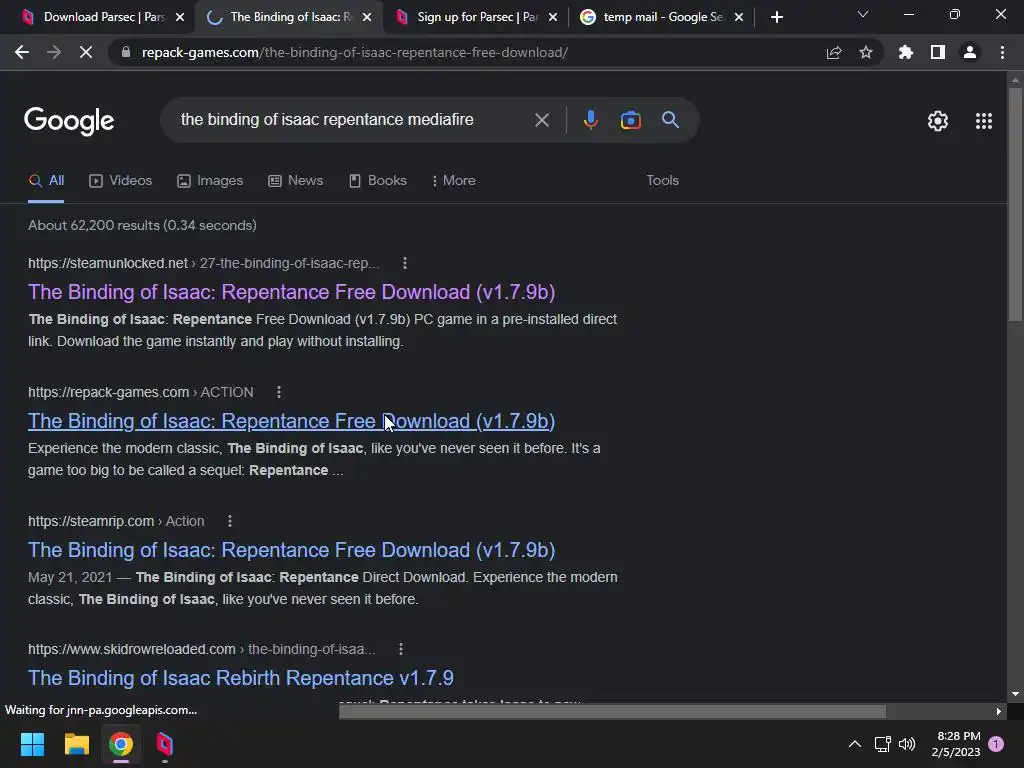
Task: Open a new browser tab
Action: [x=776, y=17]
